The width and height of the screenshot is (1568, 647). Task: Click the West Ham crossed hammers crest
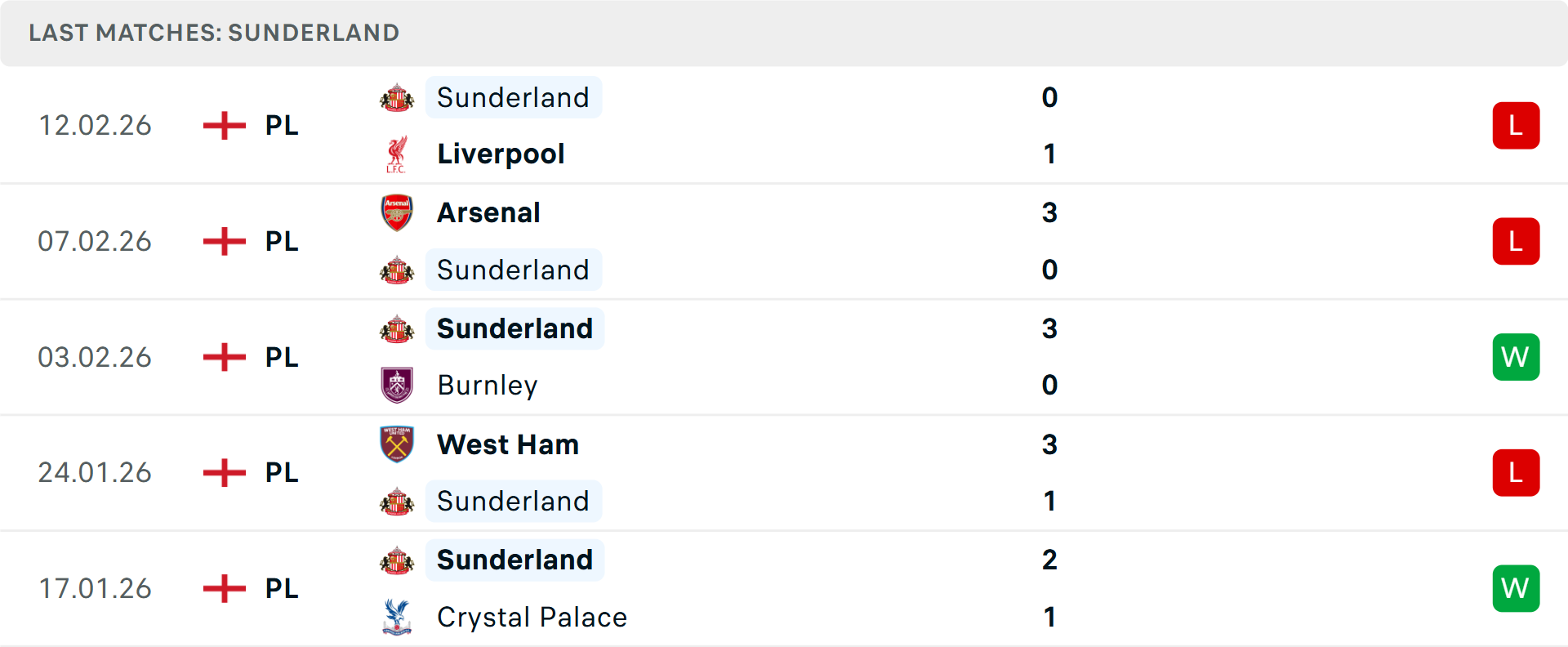point(397,444)
